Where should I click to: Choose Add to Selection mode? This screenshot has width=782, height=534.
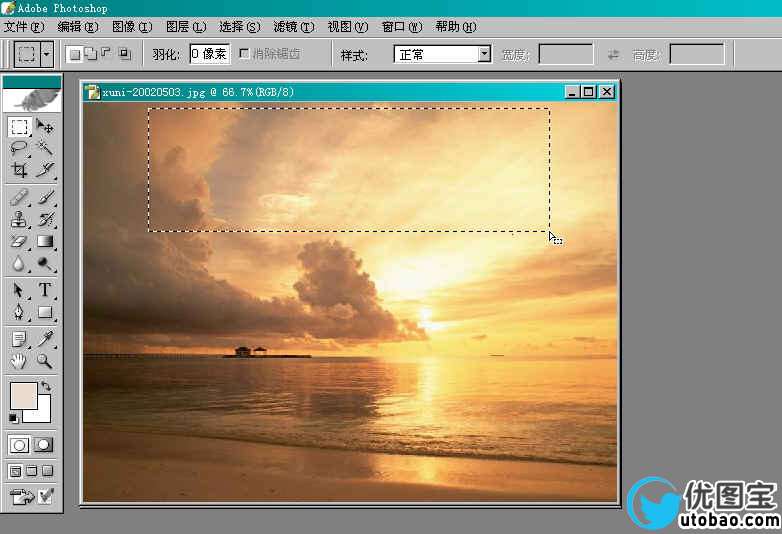pos(91,53)
